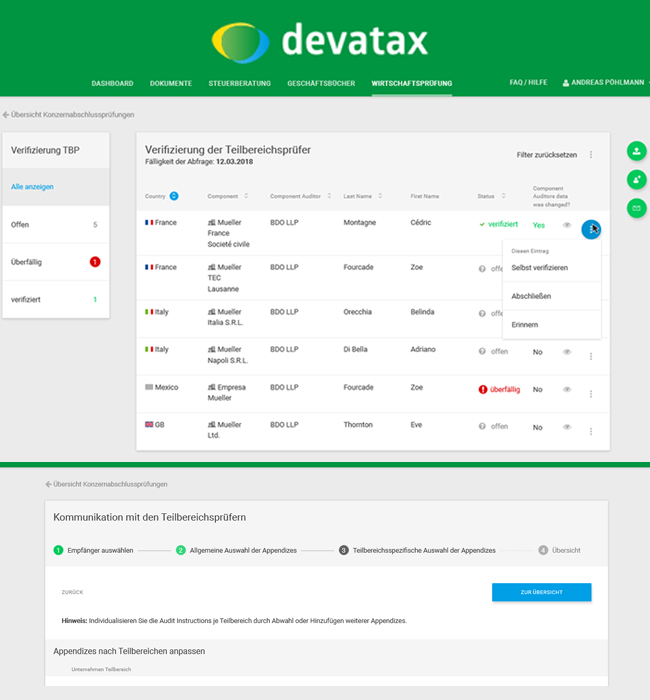Viewport: 650px width, 700px height.
Task: Click 'Filter zurücksetzen' to reset filters
Action: pos(546,155)
